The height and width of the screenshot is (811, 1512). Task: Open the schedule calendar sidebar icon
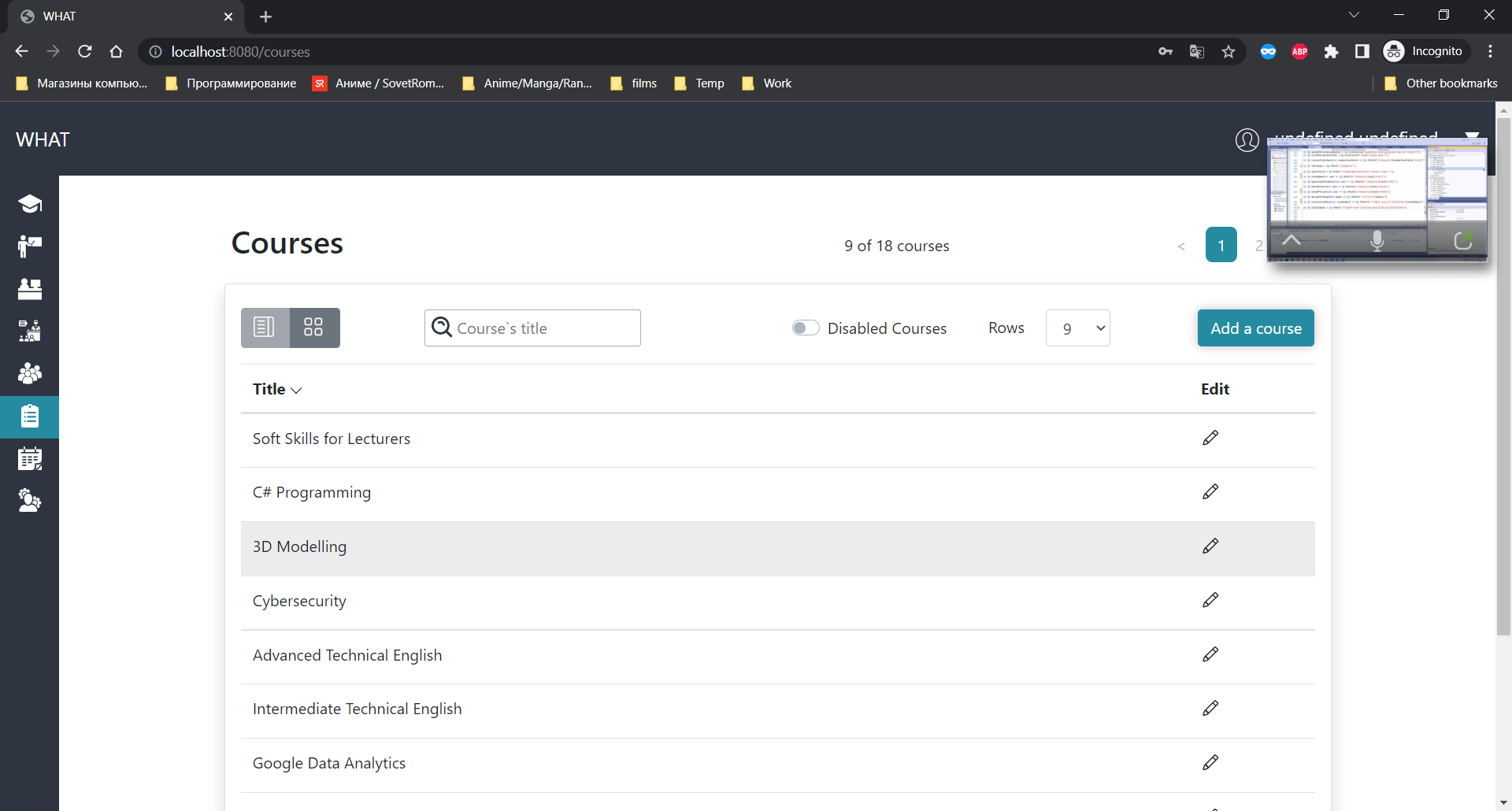(x=29, y=459)
